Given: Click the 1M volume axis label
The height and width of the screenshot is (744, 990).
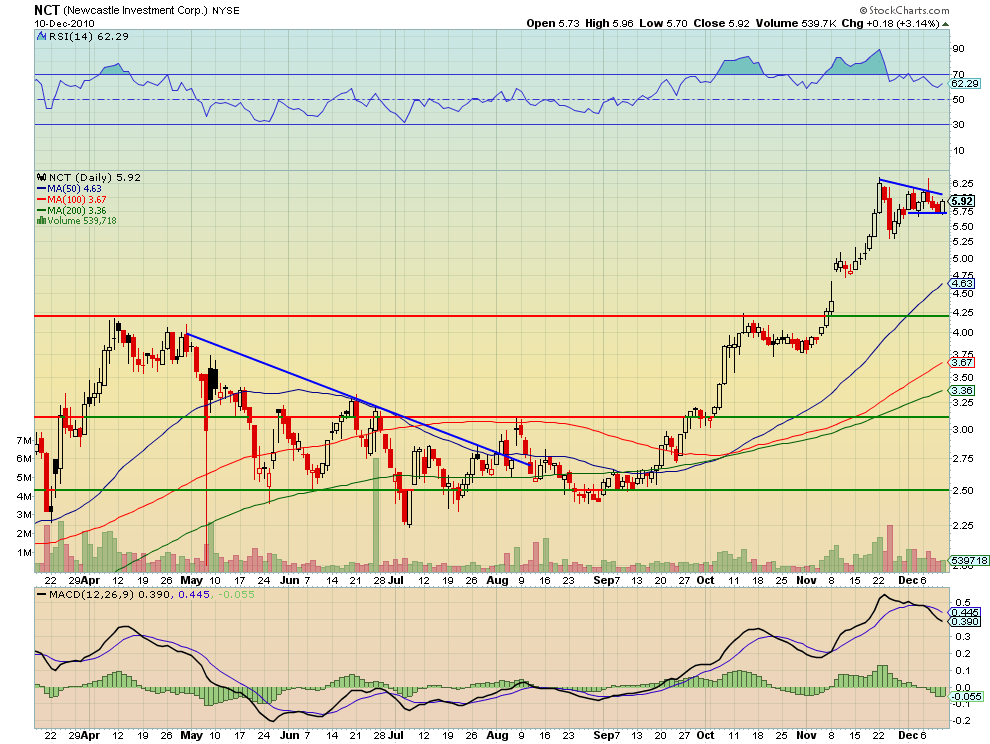Looking at the screenshot, I should click(x=24, y=553).
